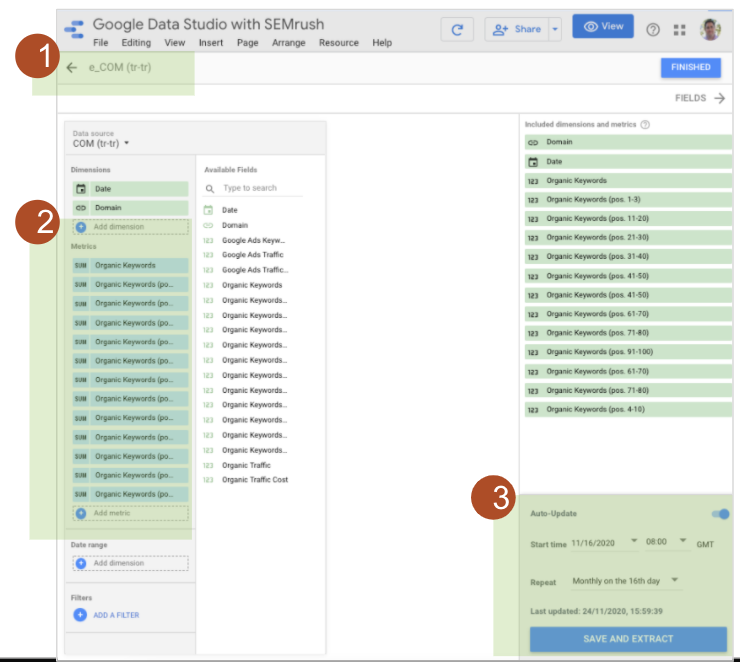Click the plus icon for Add metric
The height and width of the screenshot is (662, 740).
pos(81,513)
